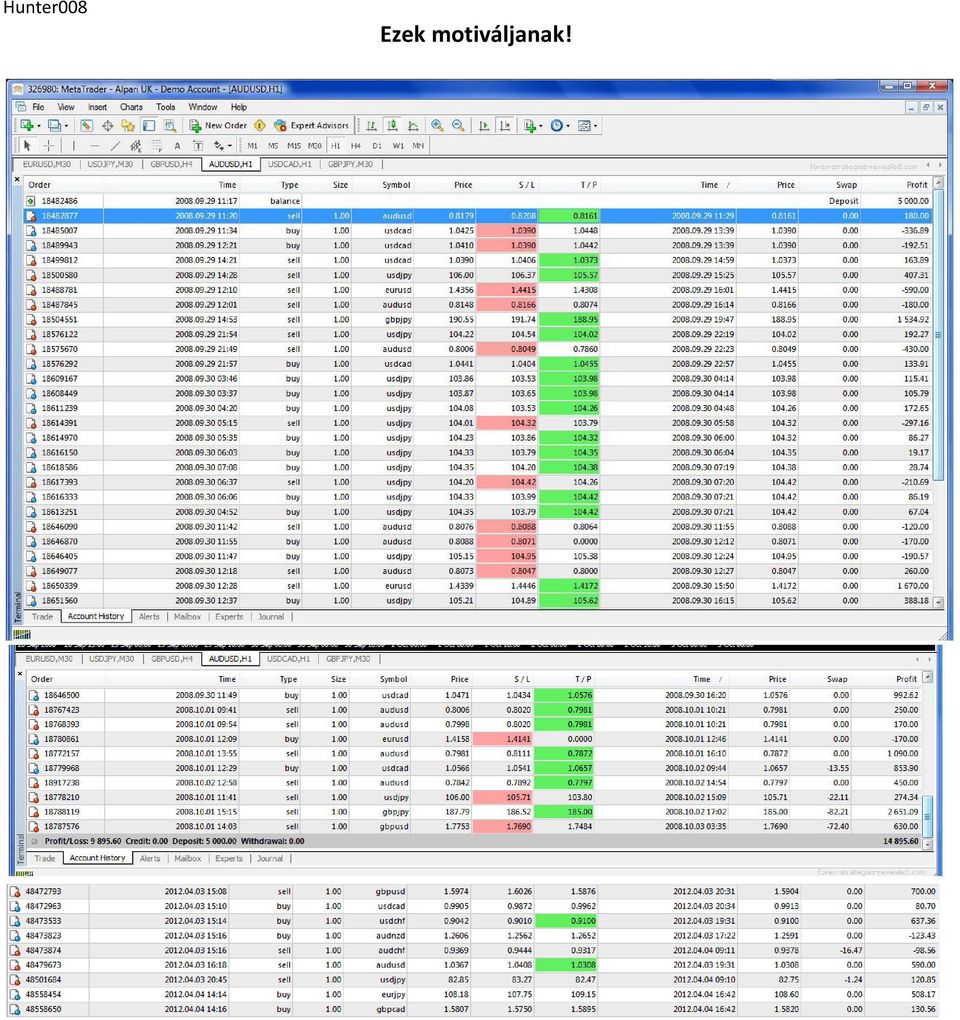Screen dimensions: 960x1020
Task: Click the Periods clock icon
Action: pyautogui.click(x=557, y=126)
